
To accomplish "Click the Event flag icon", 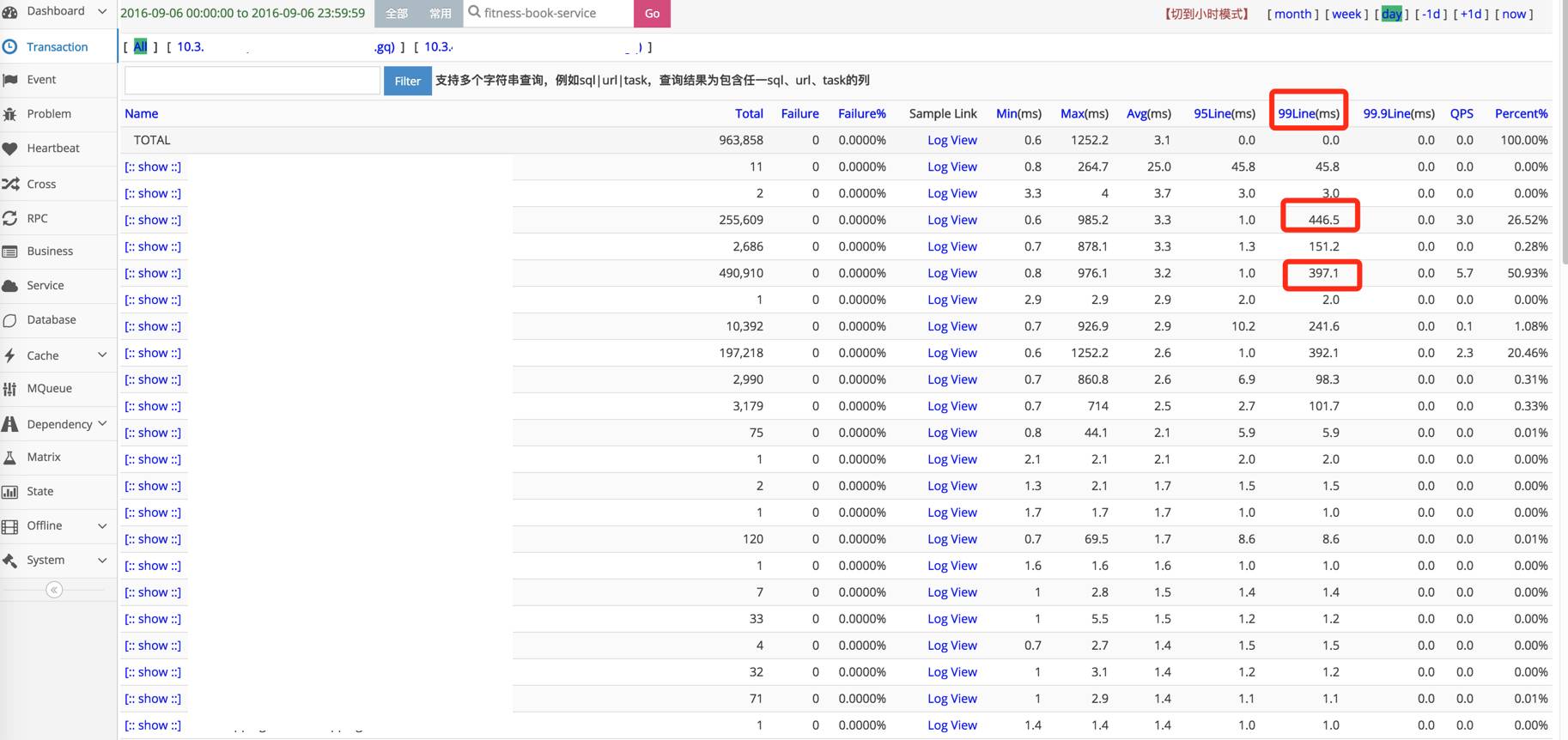I will pos(10,80).
